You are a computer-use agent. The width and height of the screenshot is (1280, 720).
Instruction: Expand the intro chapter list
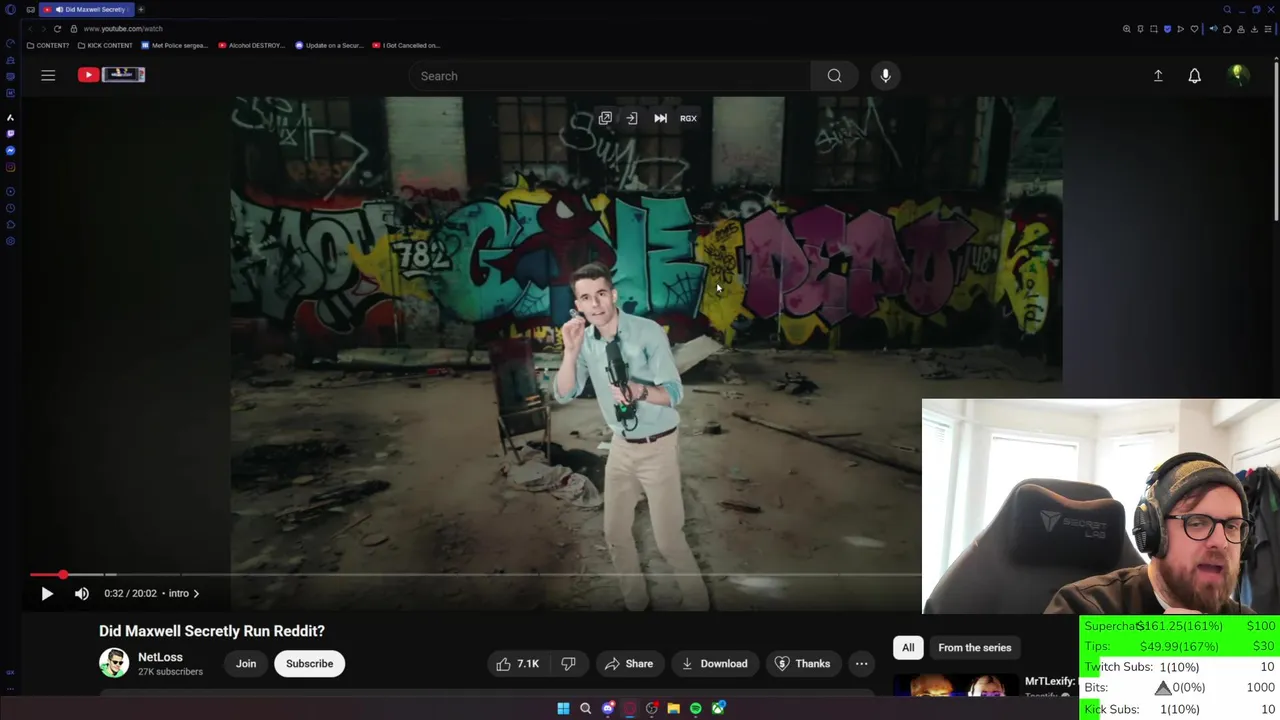(183, 593)
